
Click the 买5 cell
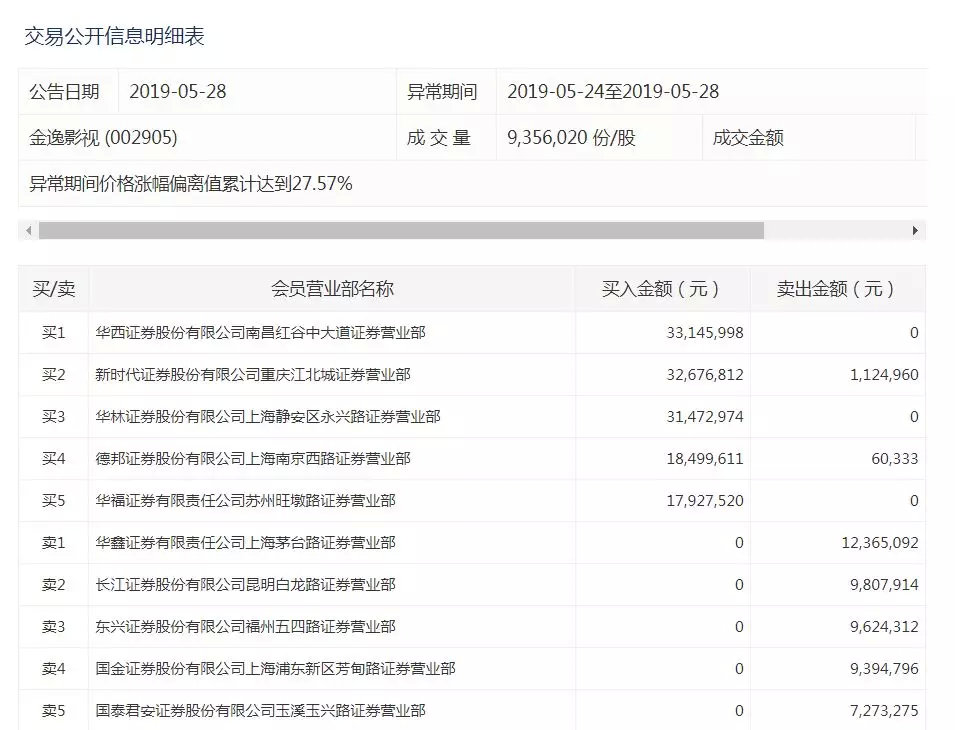(54, 500)
